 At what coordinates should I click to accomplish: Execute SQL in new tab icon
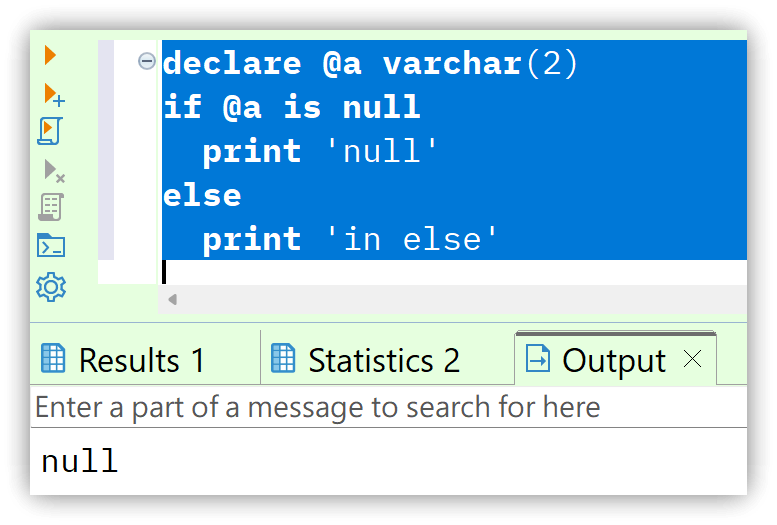[54, 94]
